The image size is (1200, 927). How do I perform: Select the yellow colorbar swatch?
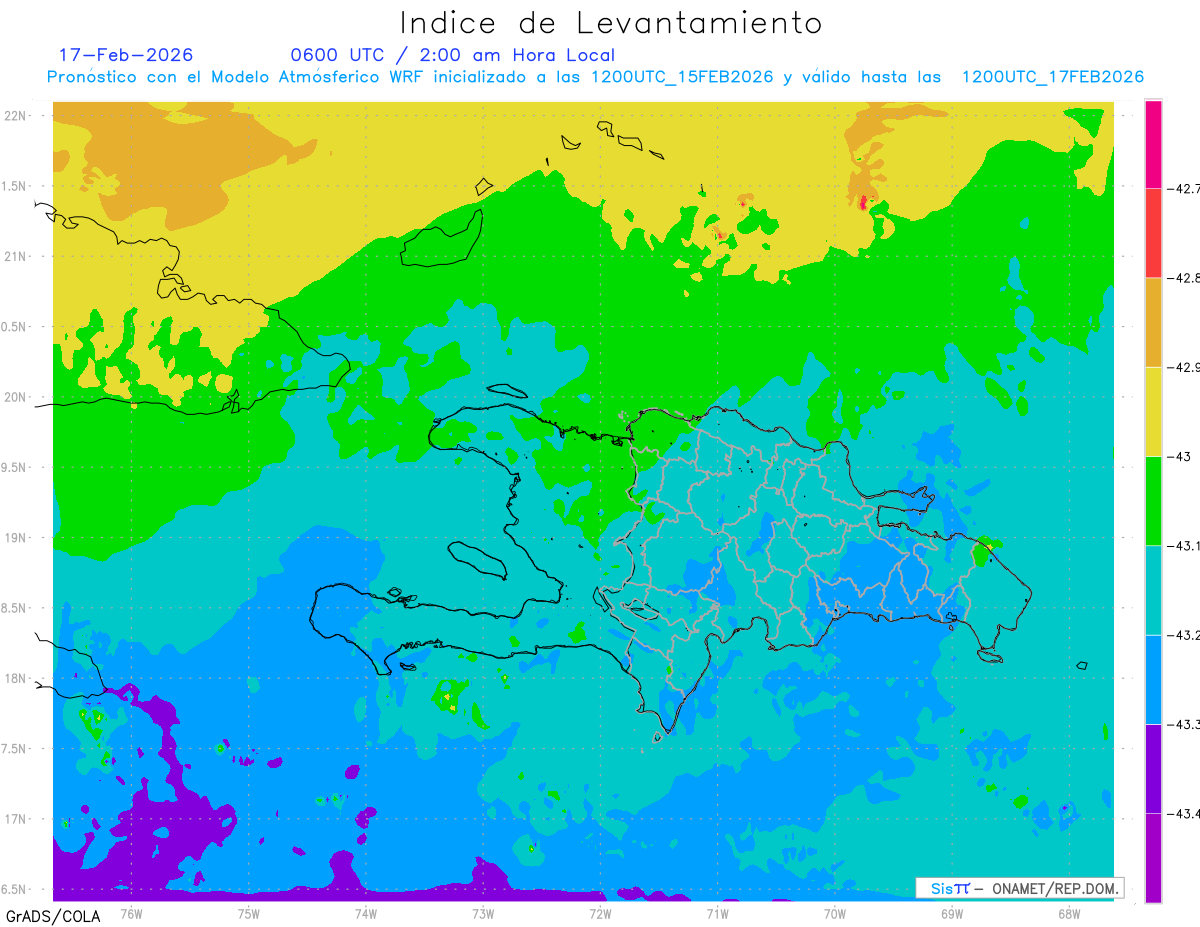click(1153, 411)
